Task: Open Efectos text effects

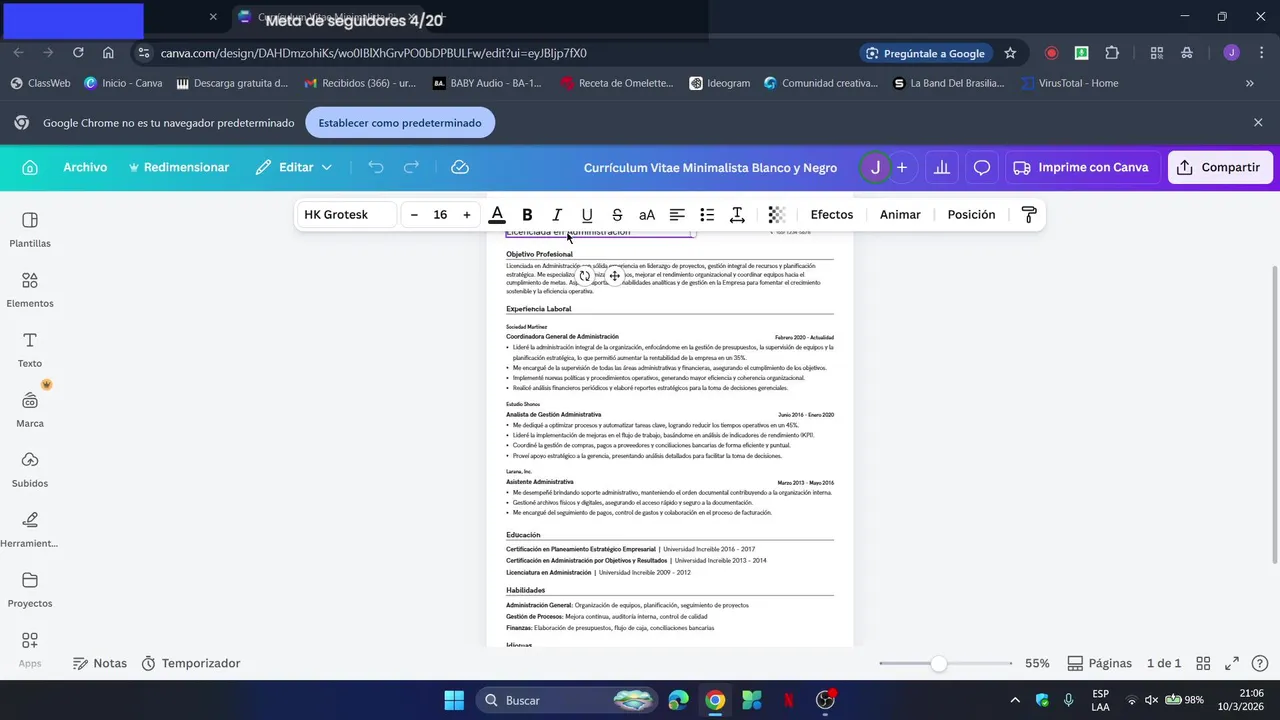Action: pyautogui.click(x=832, y=215)
